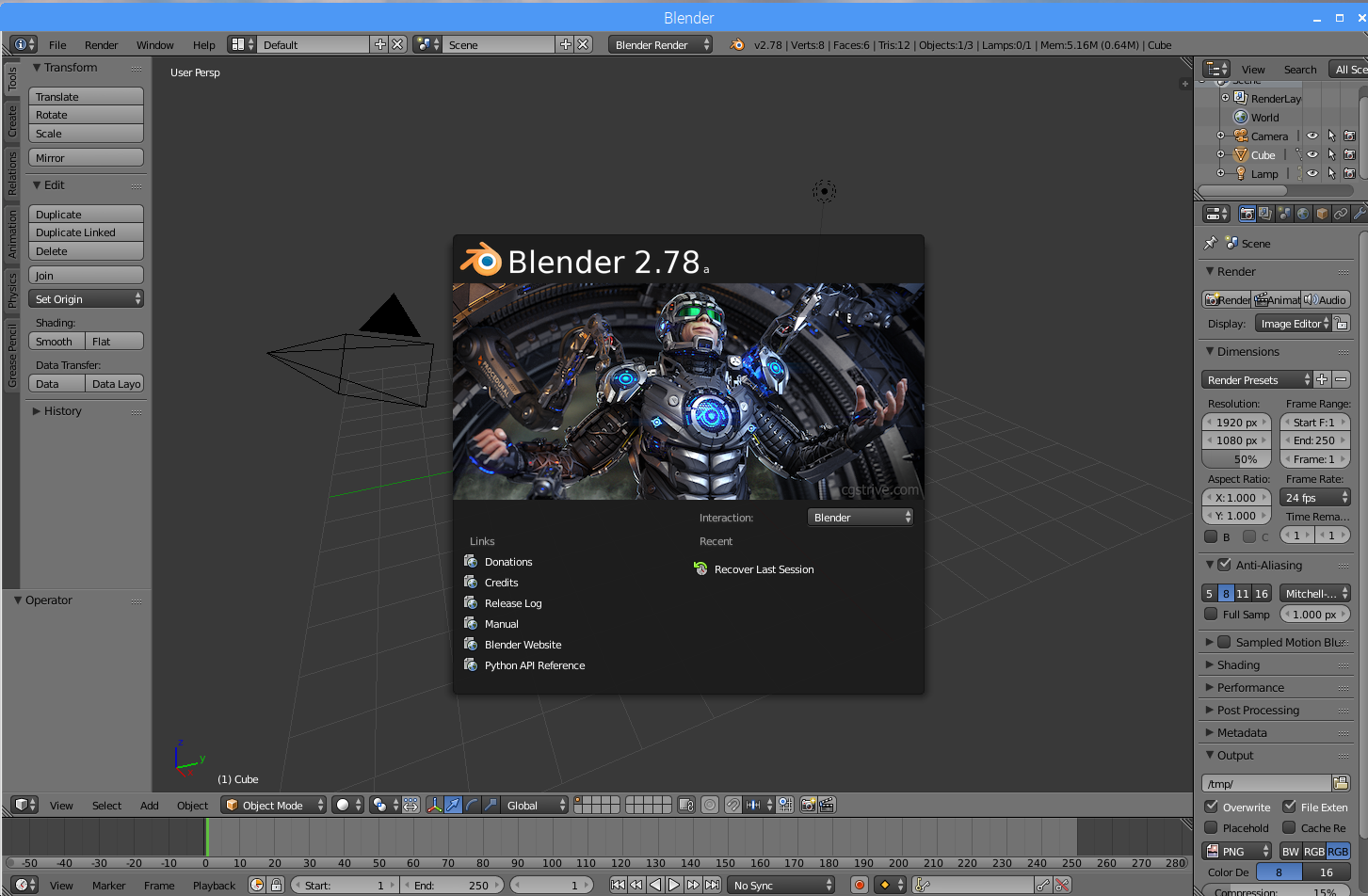Viewport: 1368px width, 896px height.
Task: Play the animation in reverse
Action: [x=655, y=885]
